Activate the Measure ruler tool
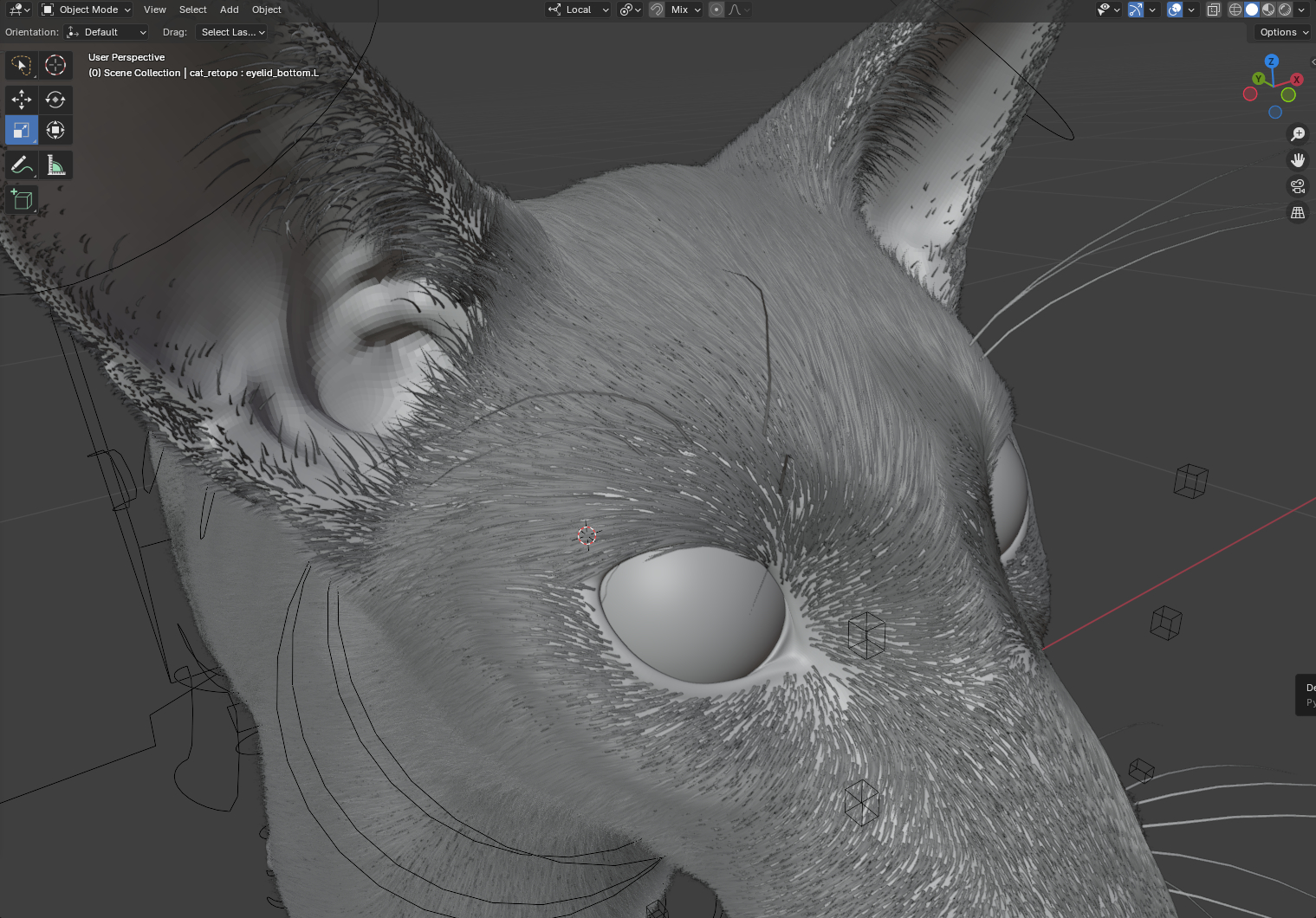The height and width of the screenshot is (918, 1316). coord(55,165)
